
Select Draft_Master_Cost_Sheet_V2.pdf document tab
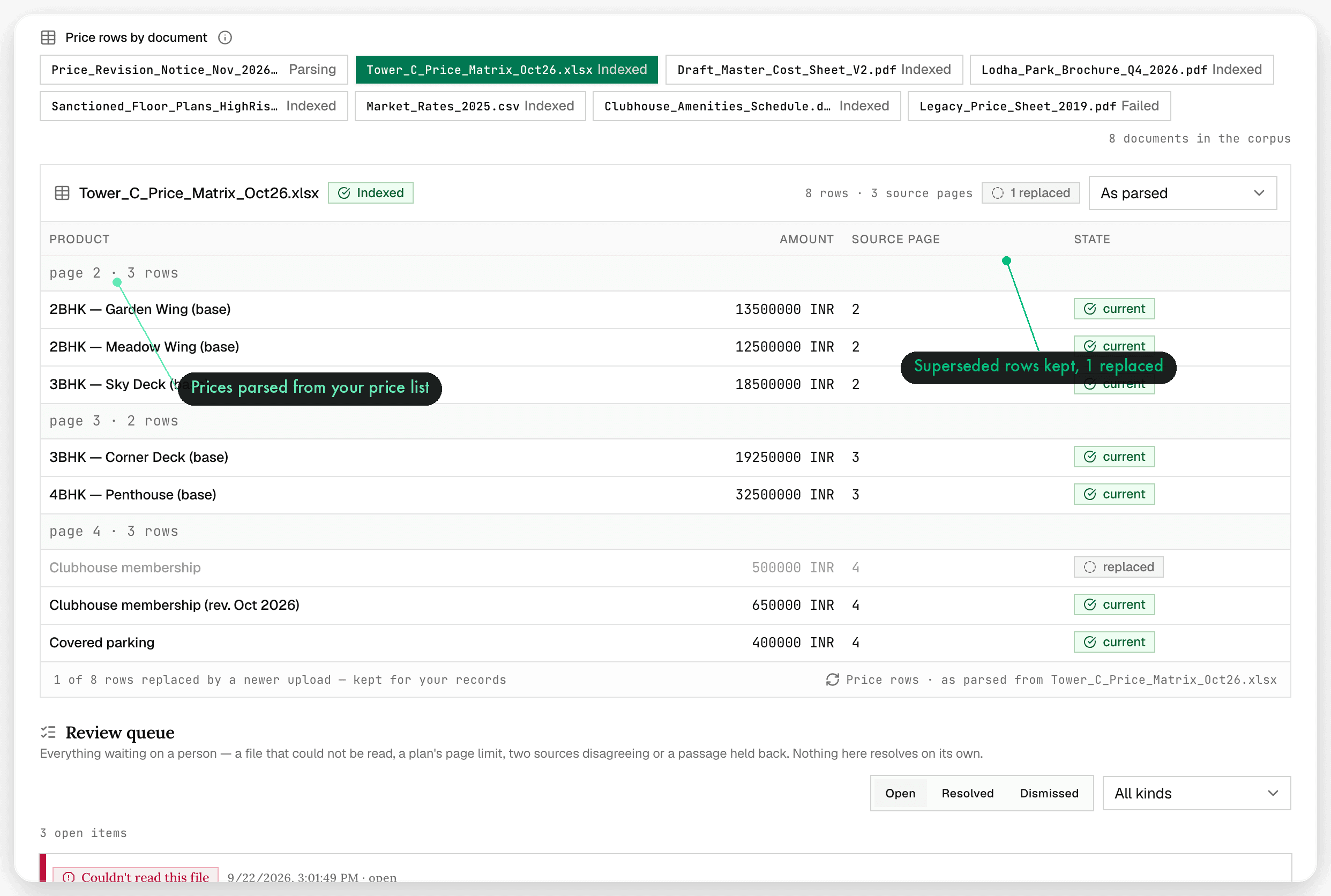pos(814,70)
